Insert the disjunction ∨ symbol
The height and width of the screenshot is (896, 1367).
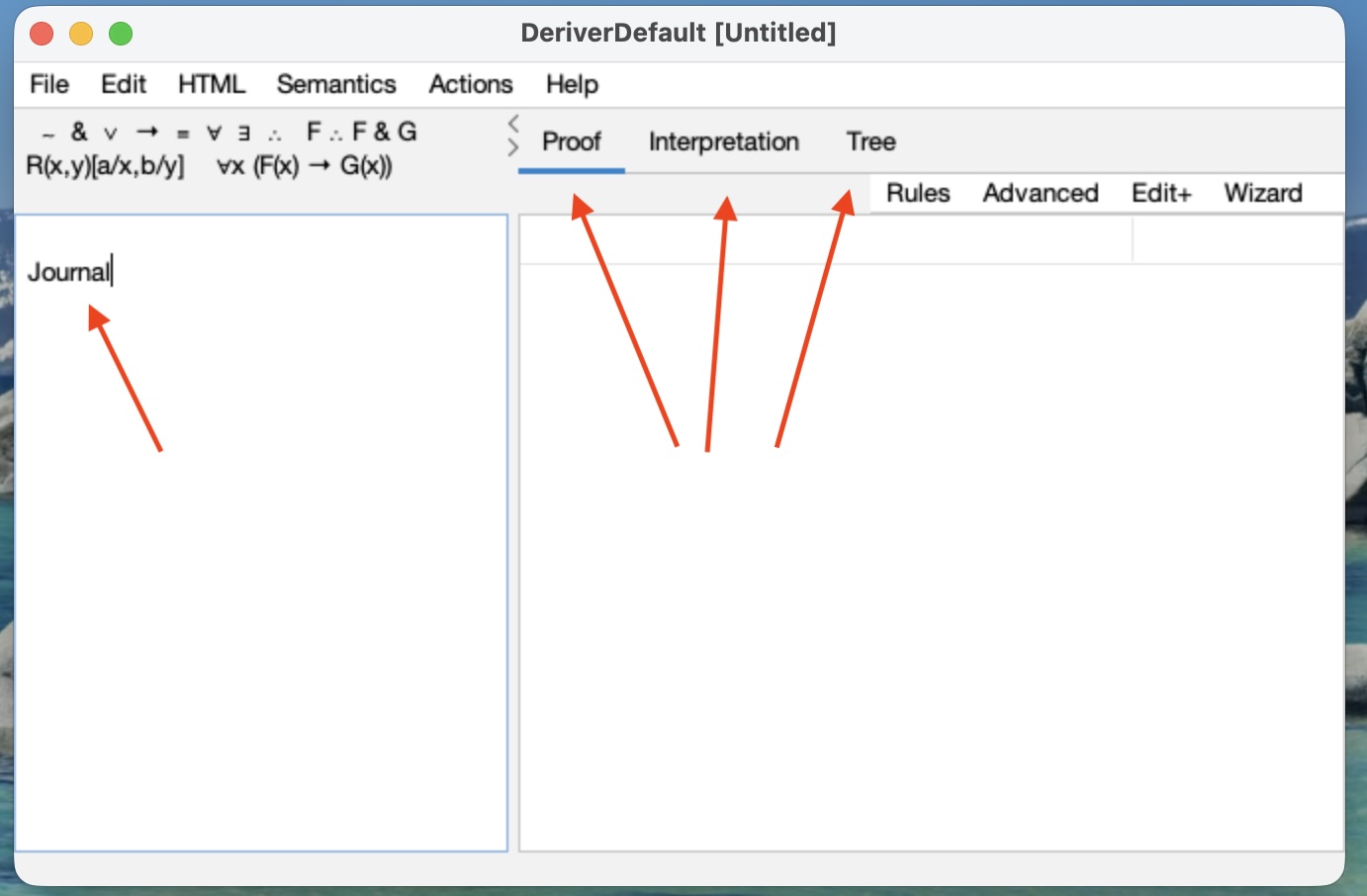click(x=111, y=134)
